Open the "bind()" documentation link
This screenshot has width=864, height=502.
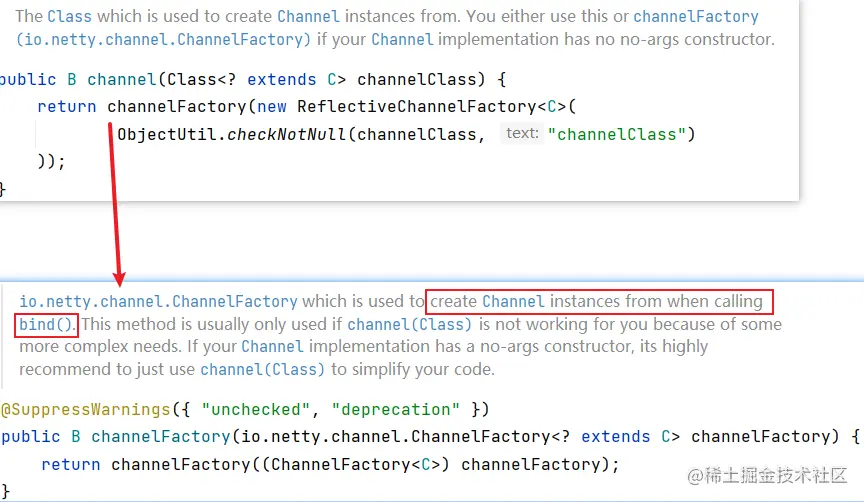point(45,324)
